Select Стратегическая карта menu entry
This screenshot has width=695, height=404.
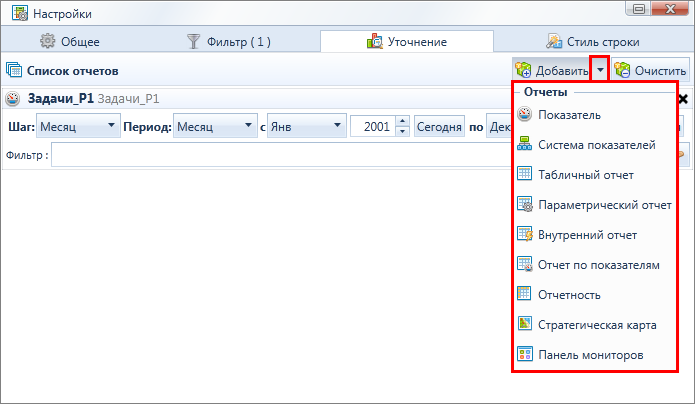[x=594, y=325]
